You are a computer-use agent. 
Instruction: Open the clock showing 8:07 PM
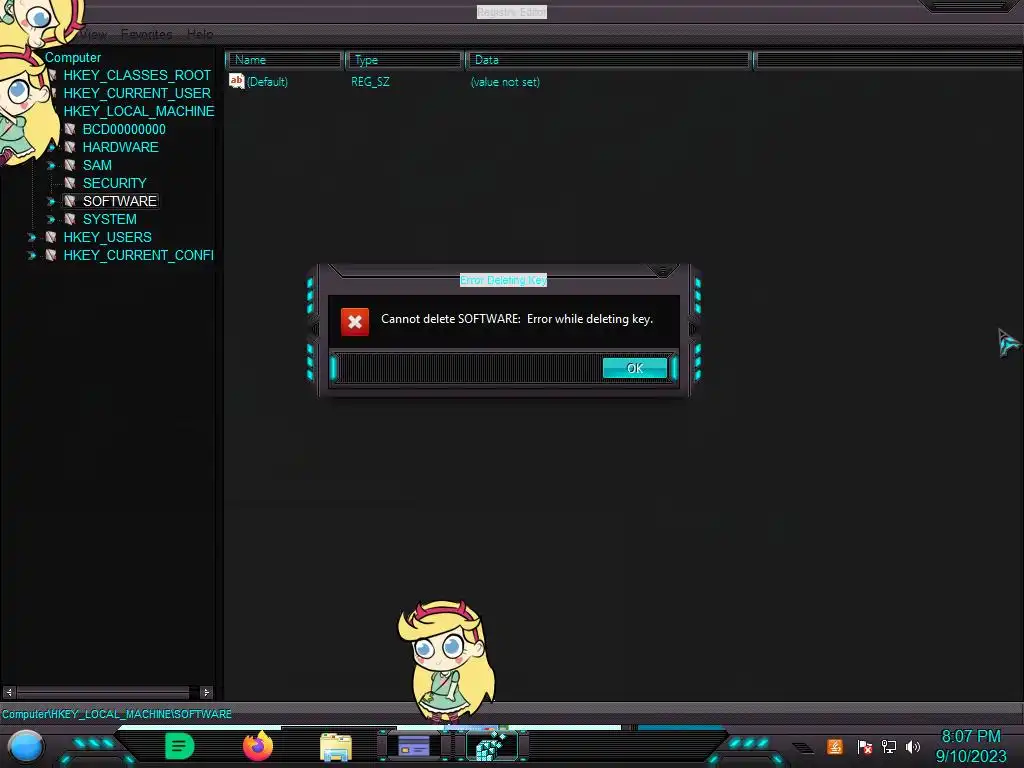971,746
